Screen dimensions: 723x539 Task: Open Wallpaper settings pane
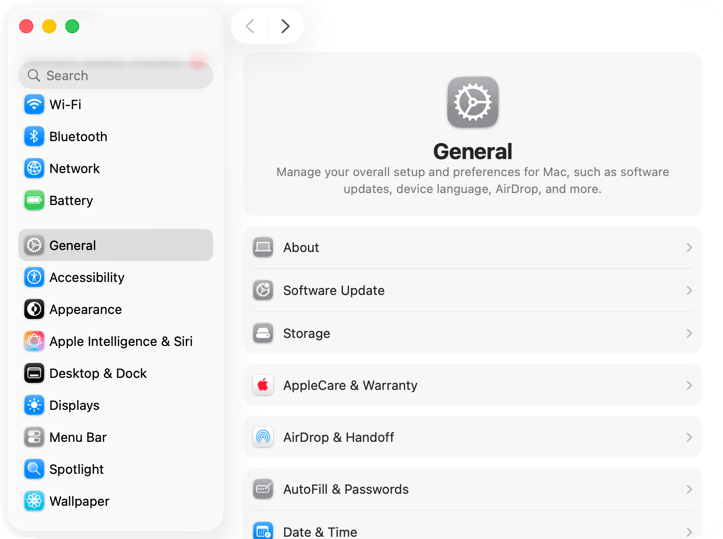pyautogui.click(x=115, y=501)
